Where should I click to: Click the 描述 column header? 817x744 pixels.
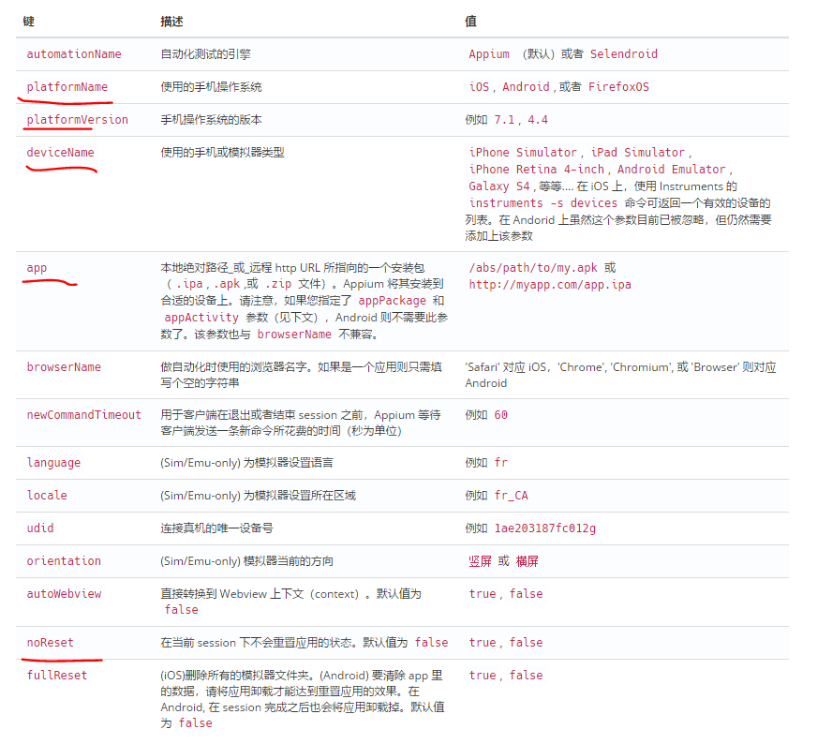pos(172,21)
